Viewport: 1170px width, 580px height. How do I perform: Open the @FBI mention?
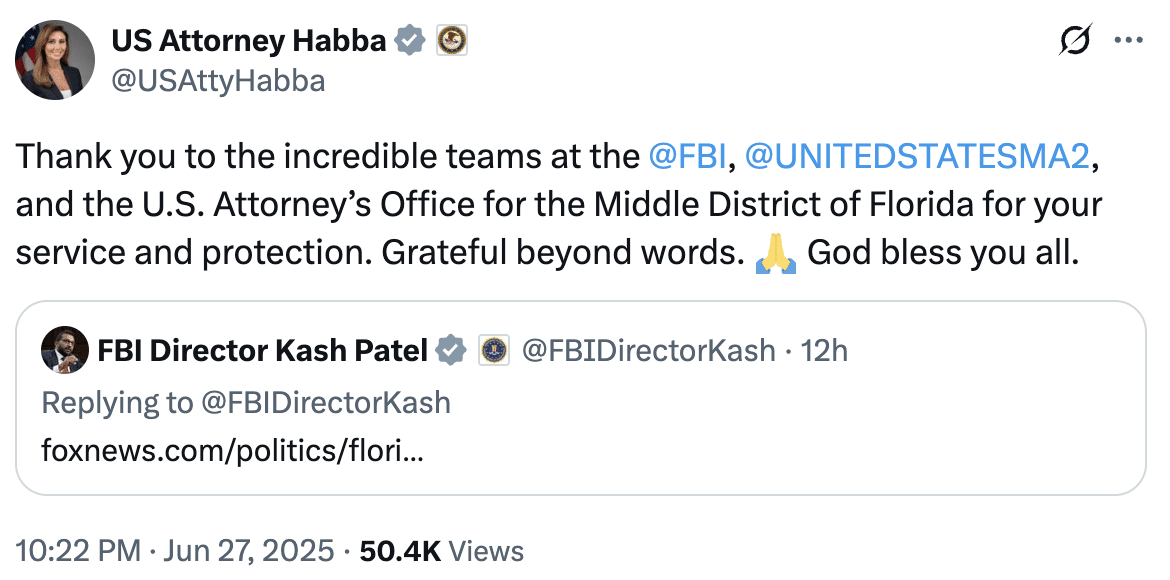click(686, 157)
